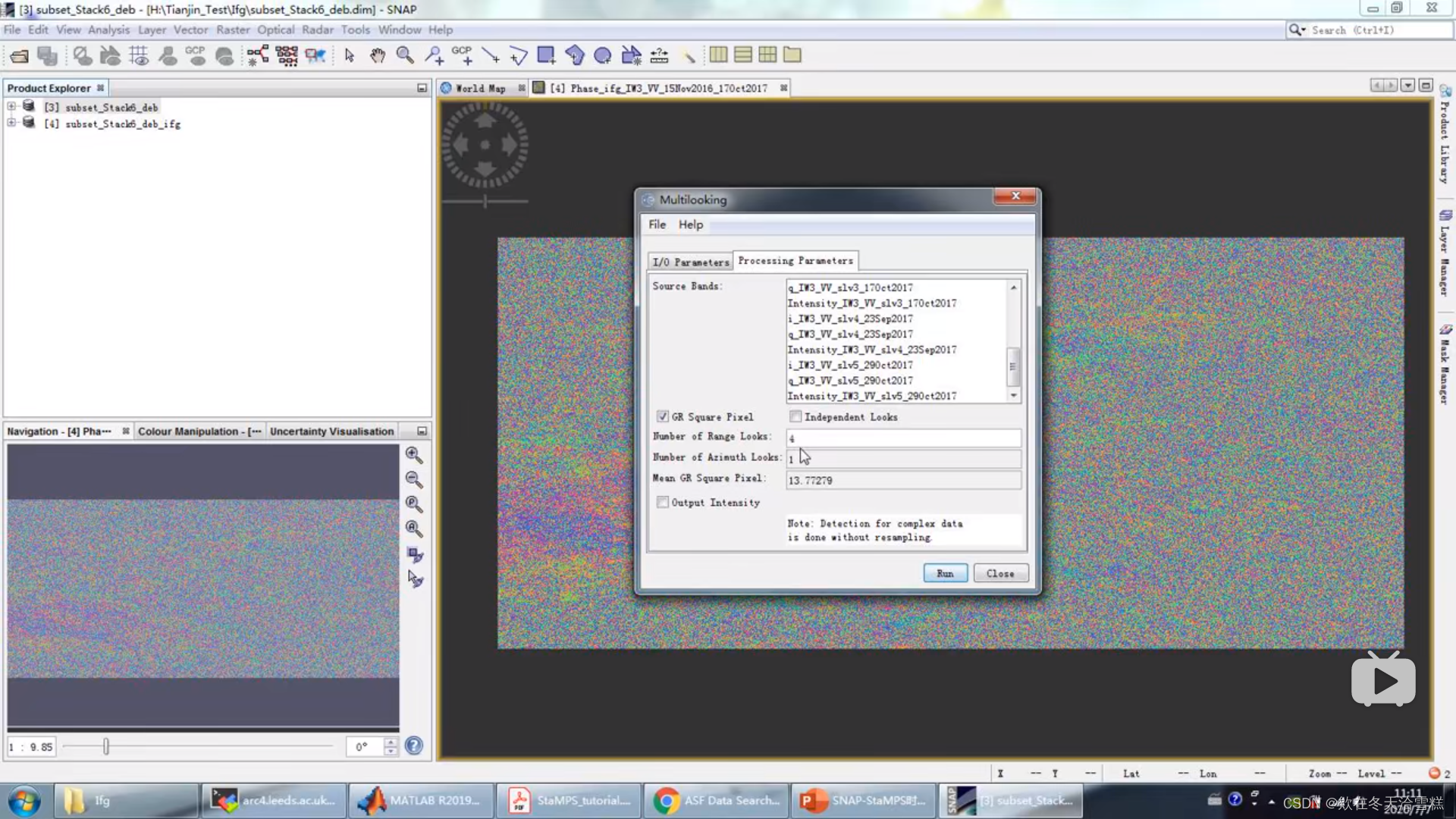The image size is (1456, 819).
Task: Click the range finder ruler tool
Action: coord(659,55)
